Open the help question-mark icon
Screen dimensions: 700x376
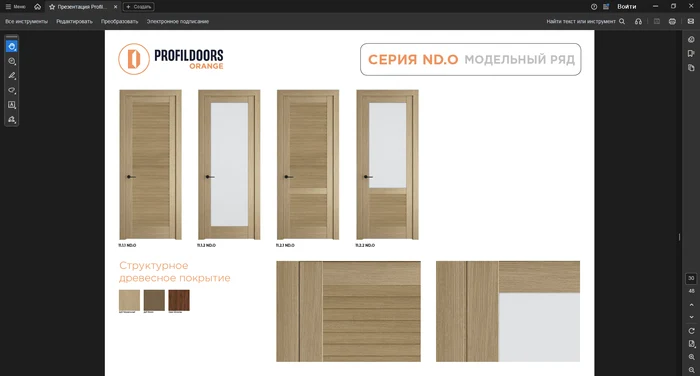(x=594, y=7)
